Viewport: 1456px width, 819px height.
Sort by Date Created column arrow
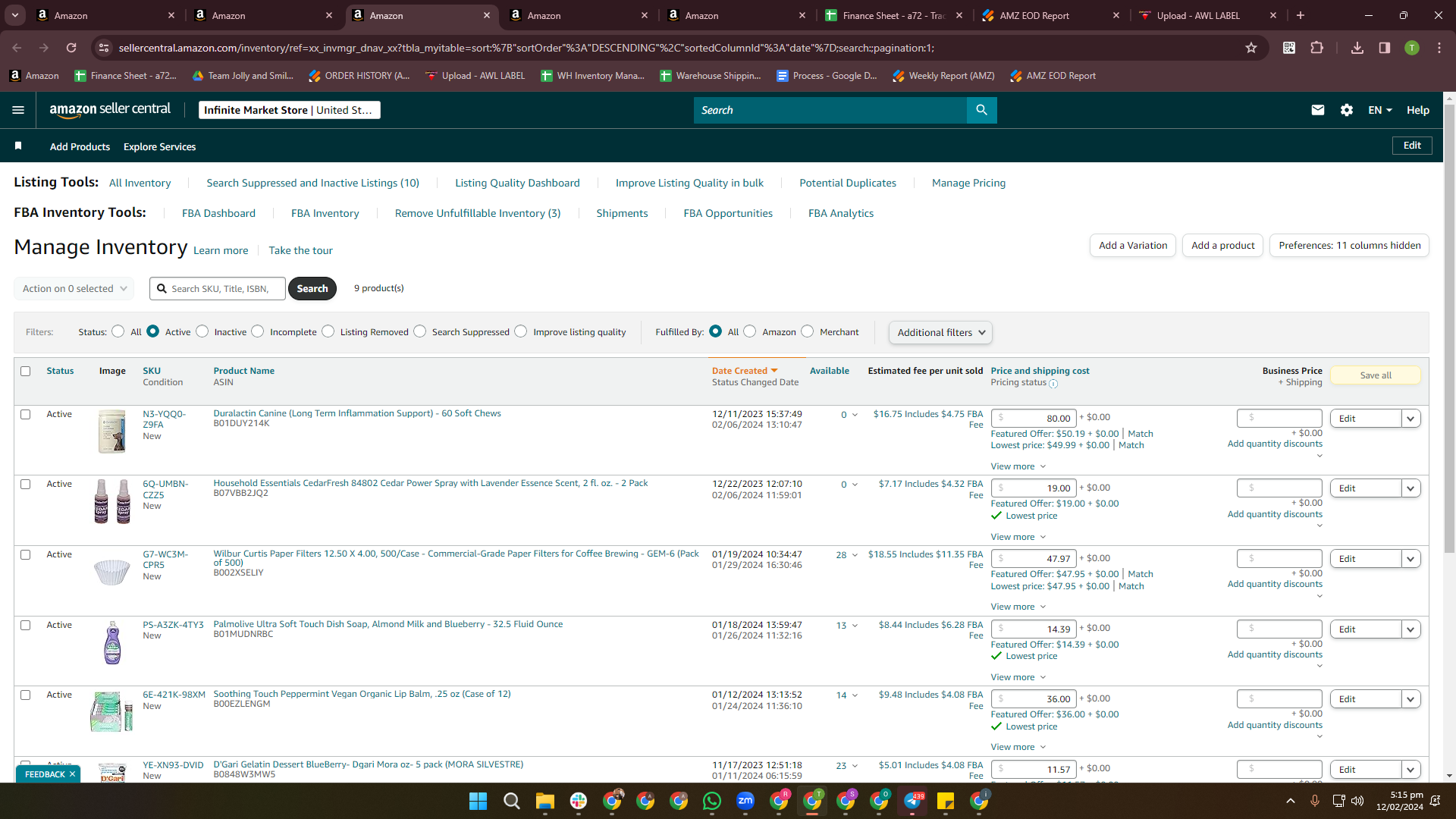point(774,371)
